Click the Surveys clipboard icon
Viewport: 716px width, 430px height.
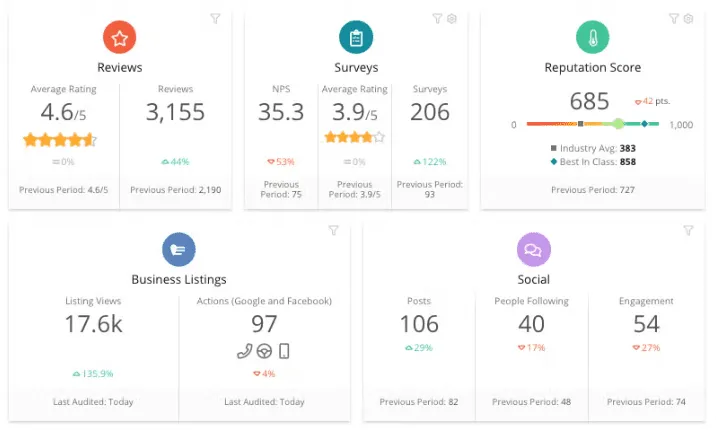[x=355, y=39]
